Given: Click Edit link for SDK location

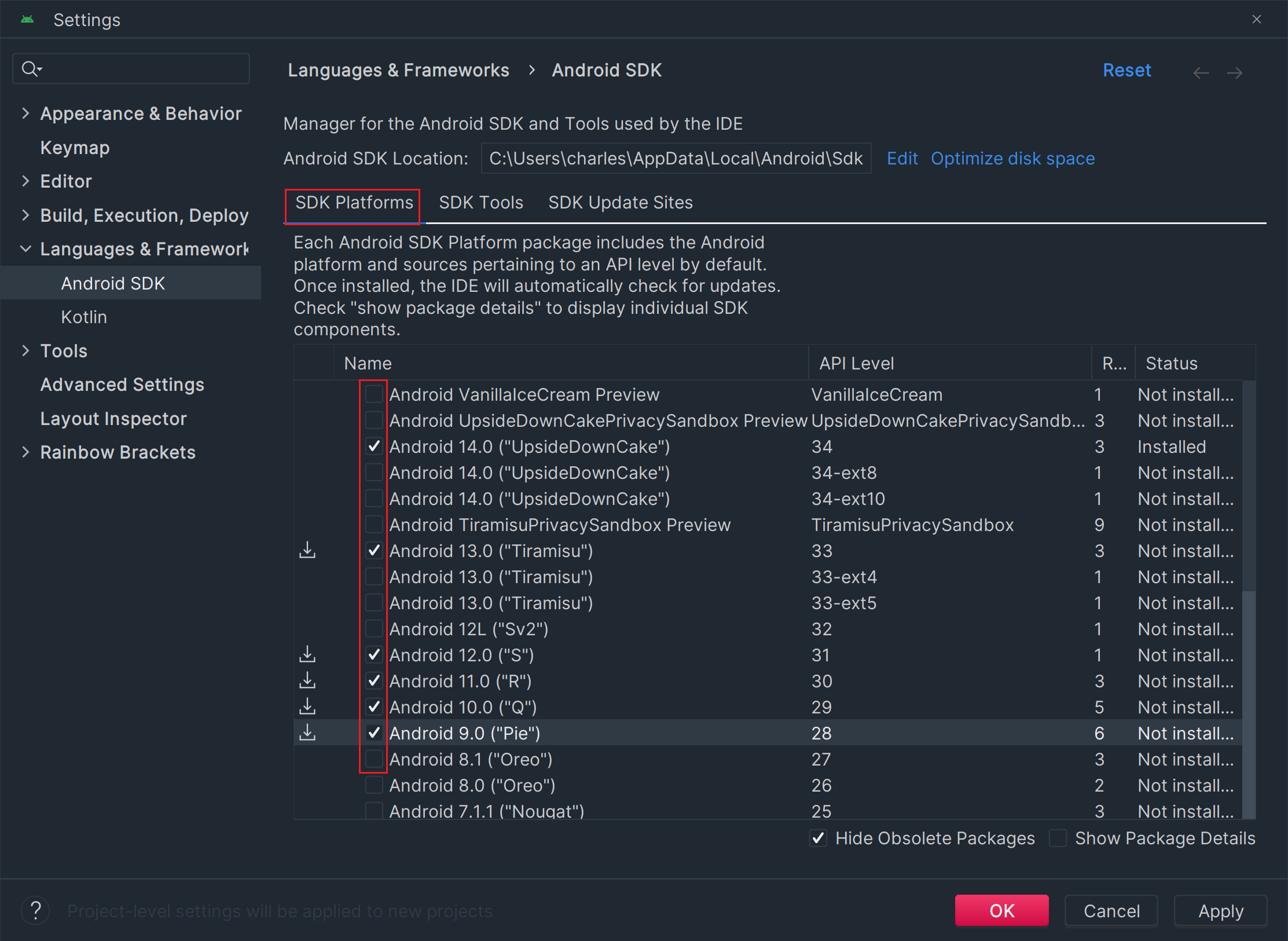Looking at the screenshot, I should tap(902, 158).
